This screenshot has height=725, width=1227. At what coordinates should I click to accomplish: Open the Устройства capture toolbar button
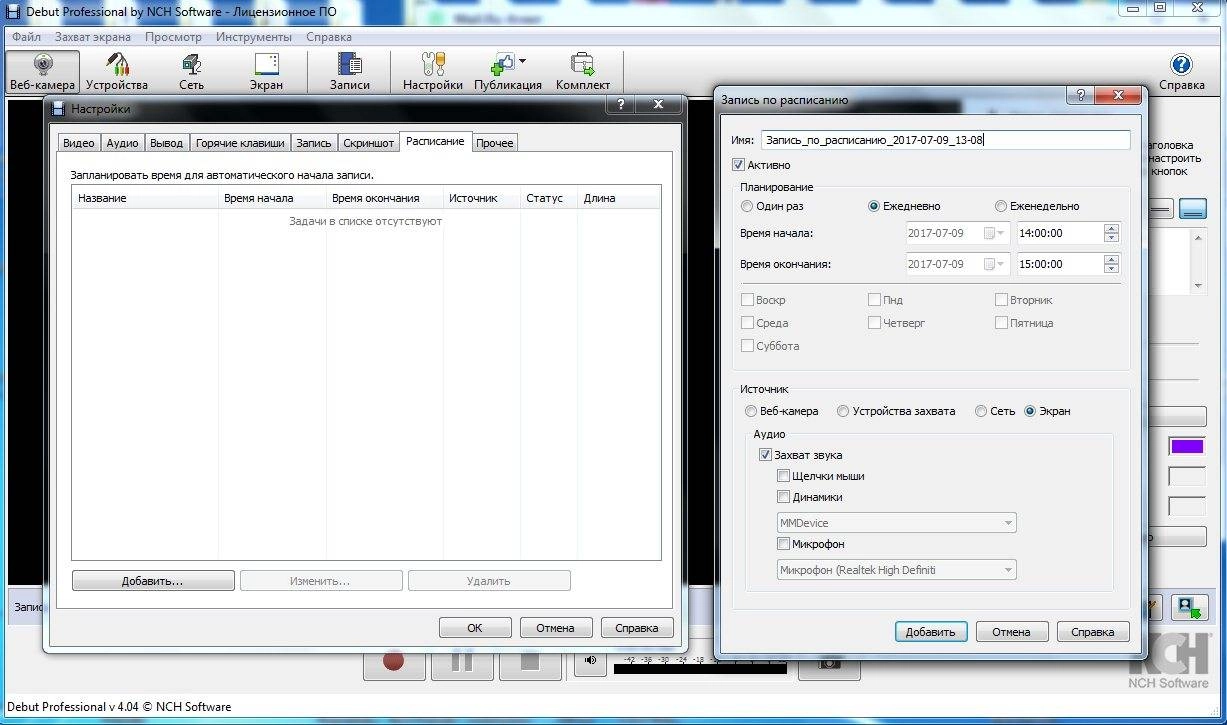pos(117,72)
